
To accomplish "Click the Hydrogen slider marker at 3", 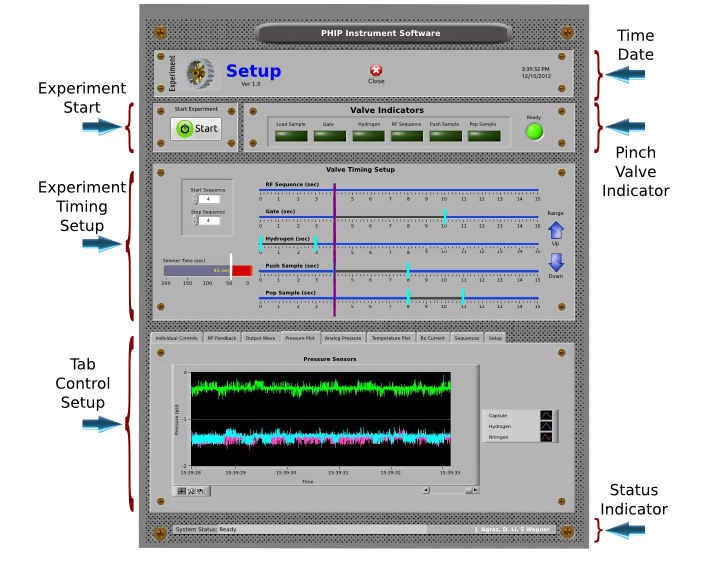I will click(x=316, y=243).
